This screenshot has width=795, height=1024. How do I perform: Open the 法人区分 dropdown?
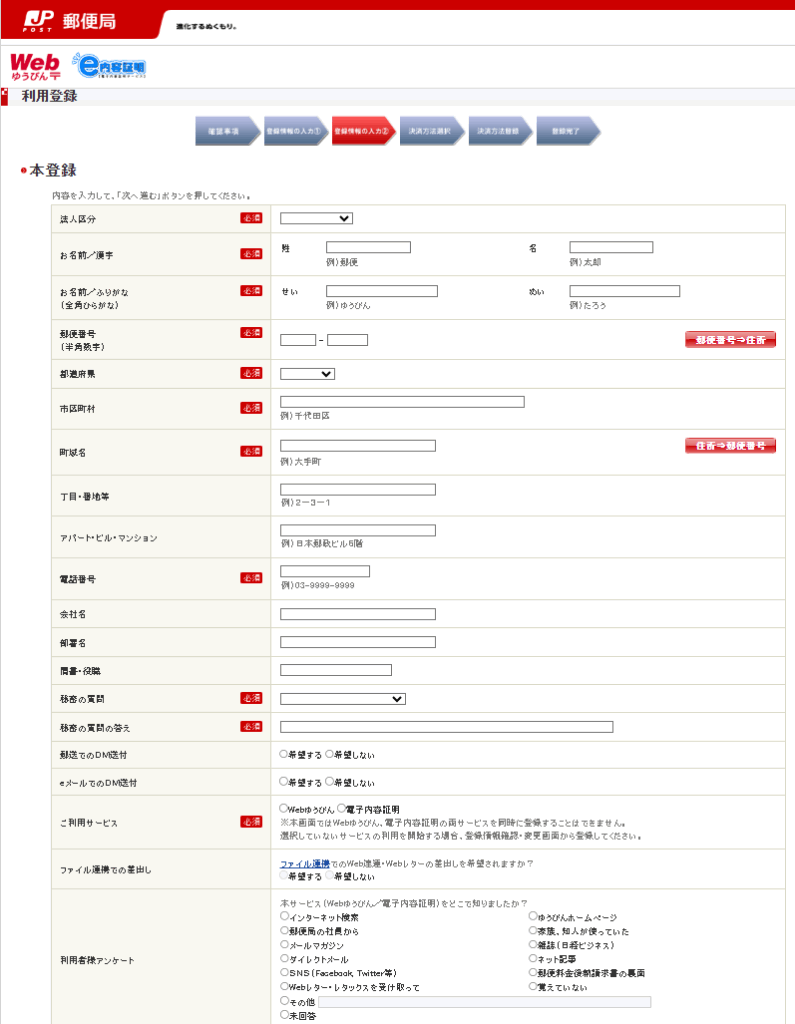(316, 218)
